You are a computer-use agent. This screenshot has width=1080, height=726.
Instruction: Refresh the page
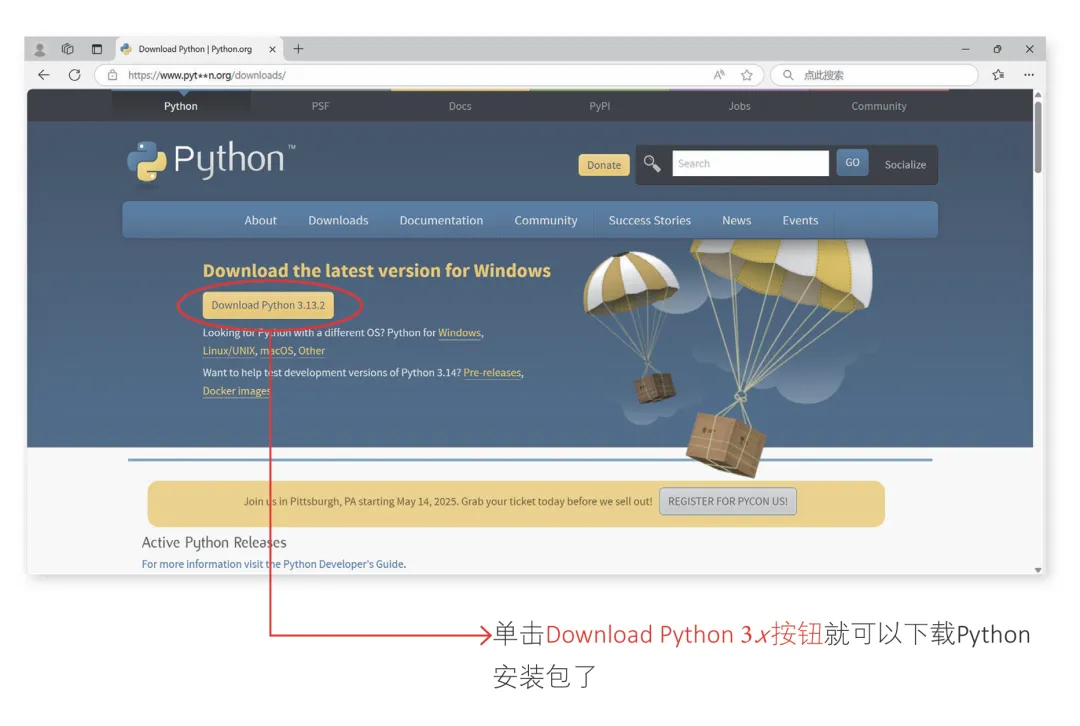[x=74, y=75]
